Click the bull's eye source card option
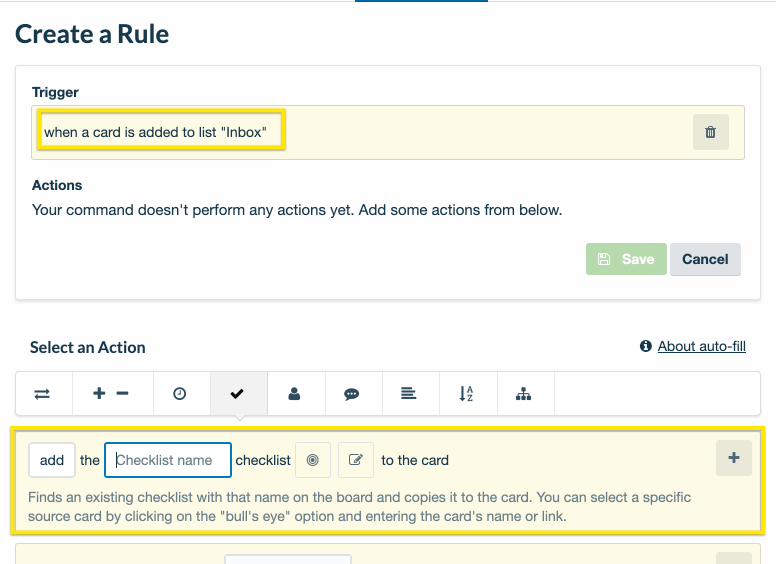This screenshot has height=564, width=776. (313, 460)
